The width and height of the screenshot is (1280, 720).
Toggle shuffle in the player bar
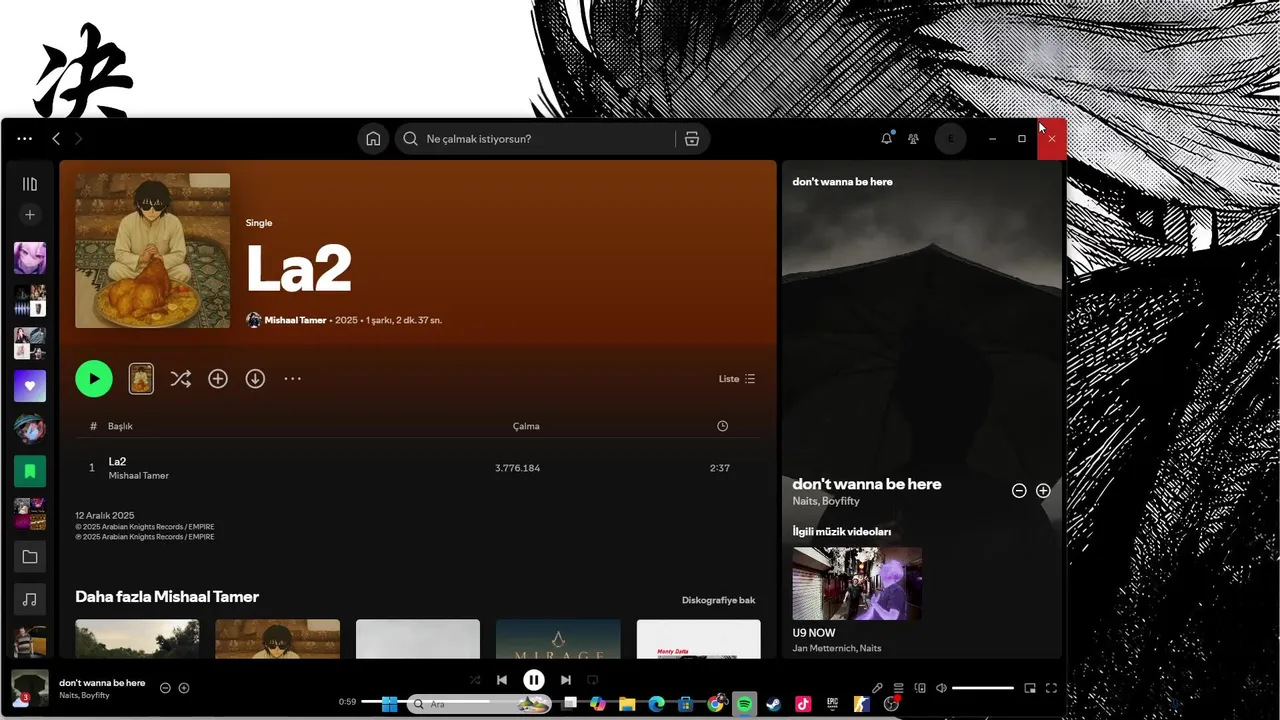pyautogui.click(x=475, y=680)
